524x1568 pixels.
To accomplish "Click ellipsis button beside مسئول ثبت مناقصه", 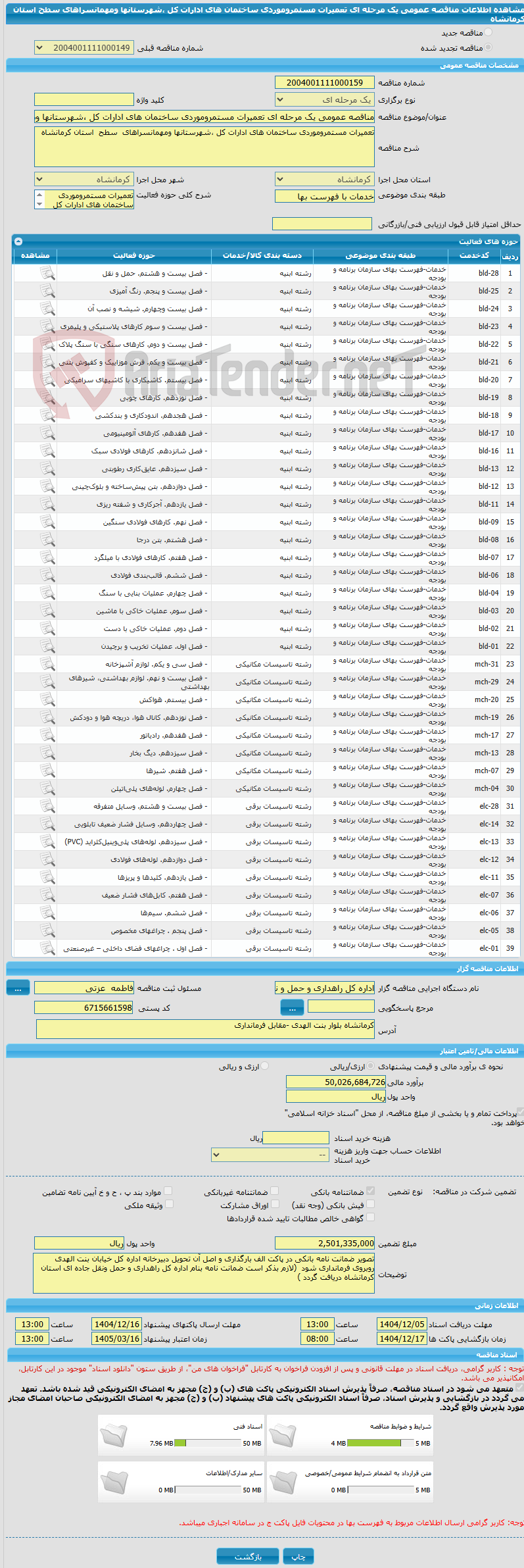I will [18, 988].
